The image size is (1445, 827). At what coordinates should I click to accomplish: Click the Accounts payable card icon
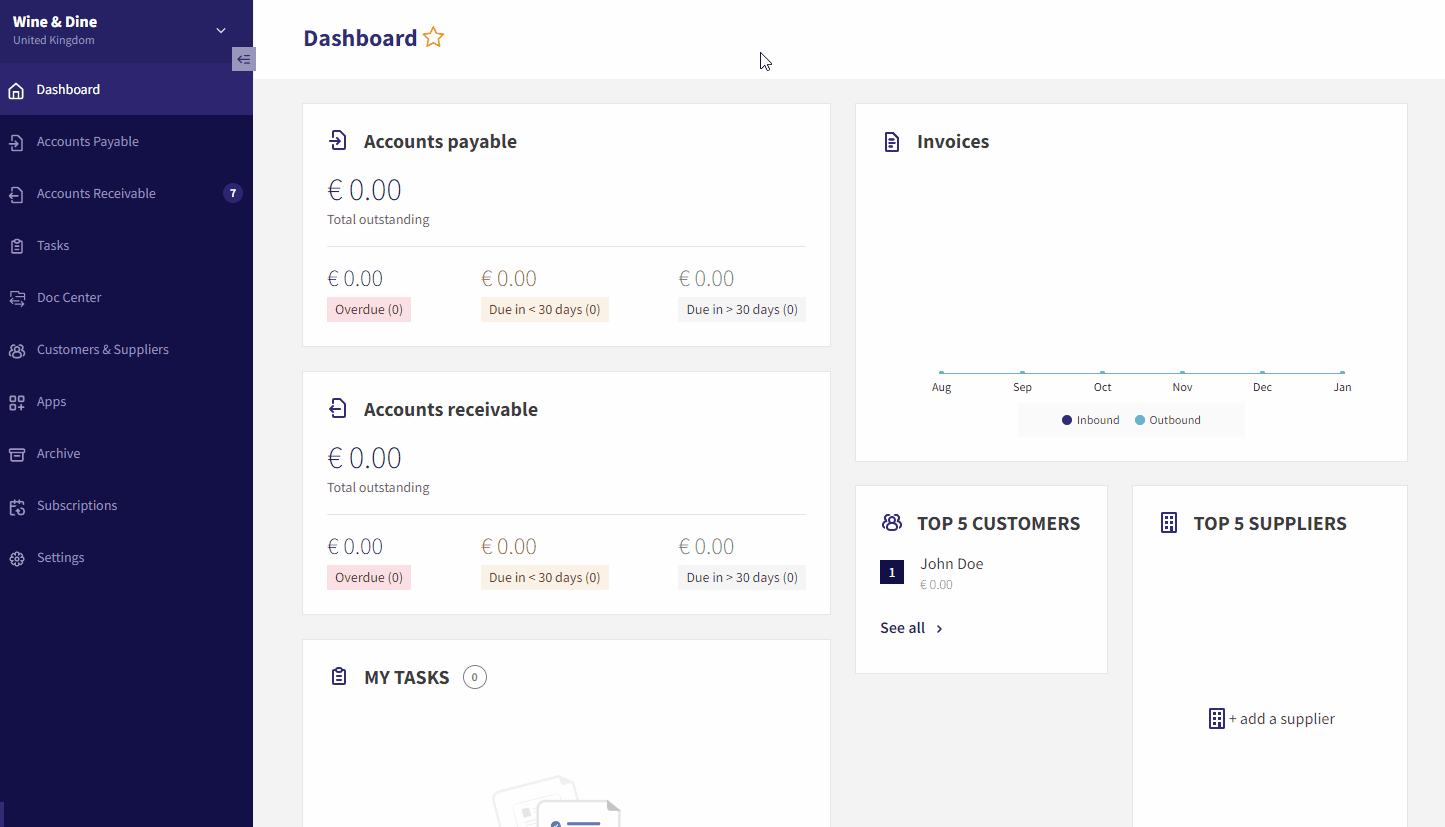338,141
